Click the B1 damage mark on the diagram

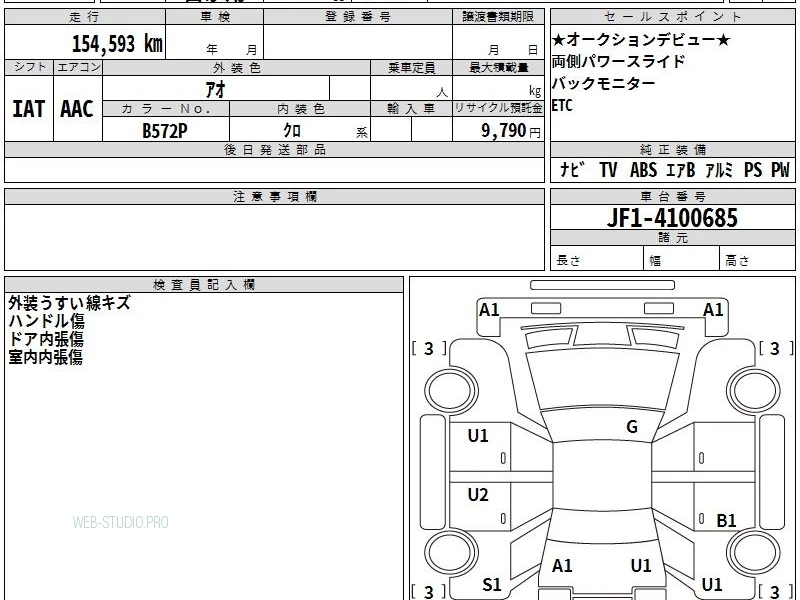[x=726, y=520]
